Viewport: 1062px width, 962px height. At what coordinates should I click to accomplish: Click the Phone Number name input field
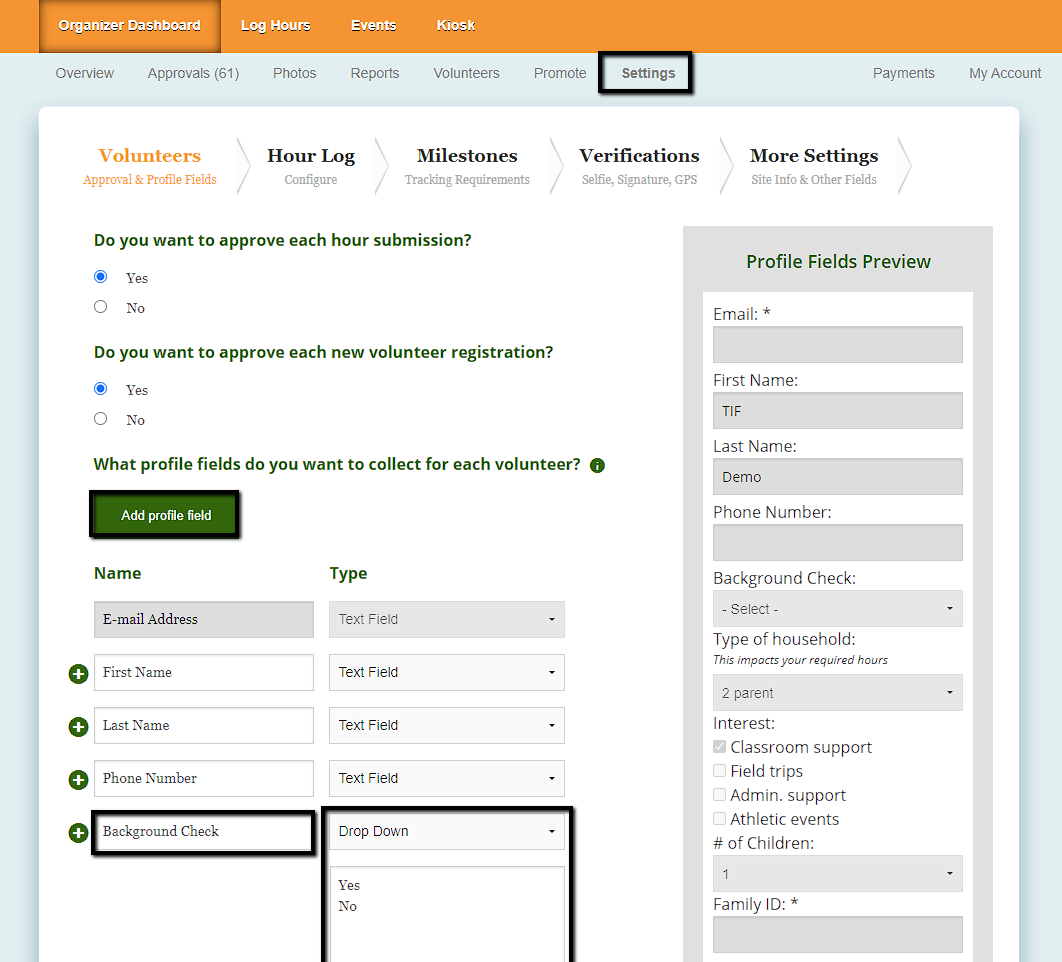[x=204, y=778]
